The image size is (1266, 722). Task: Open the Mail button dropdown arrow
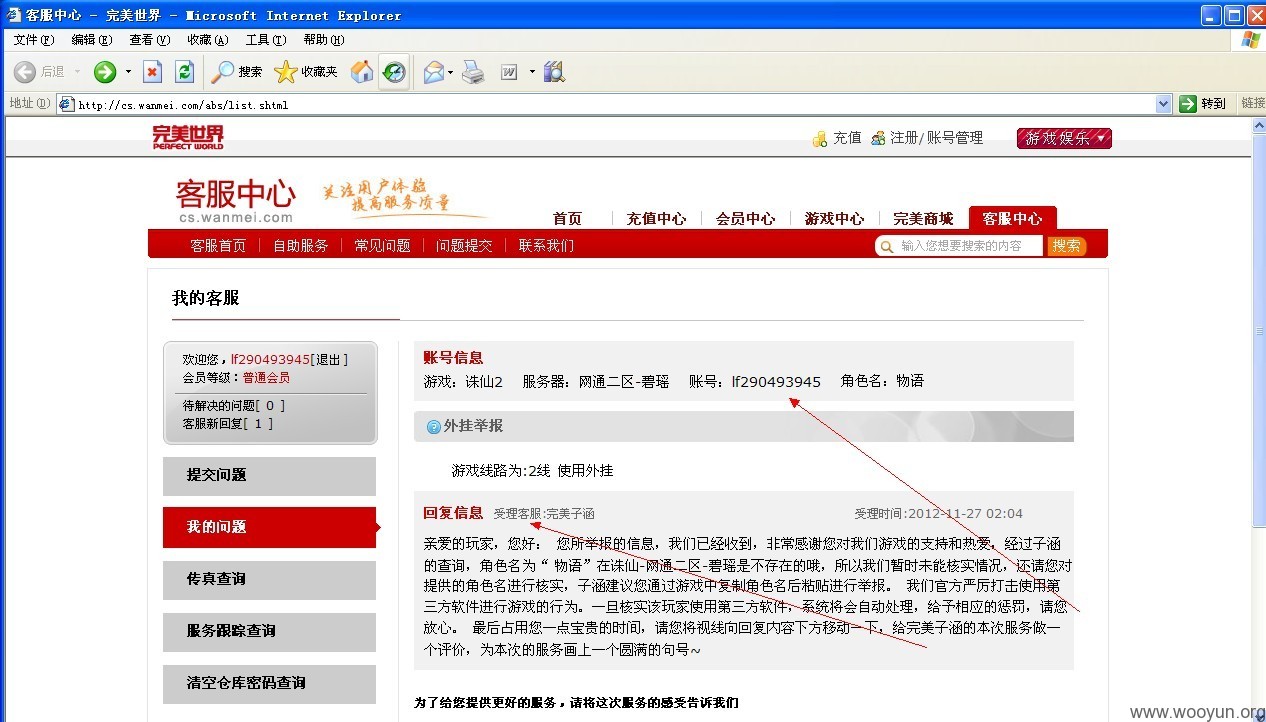pos(451,72)
